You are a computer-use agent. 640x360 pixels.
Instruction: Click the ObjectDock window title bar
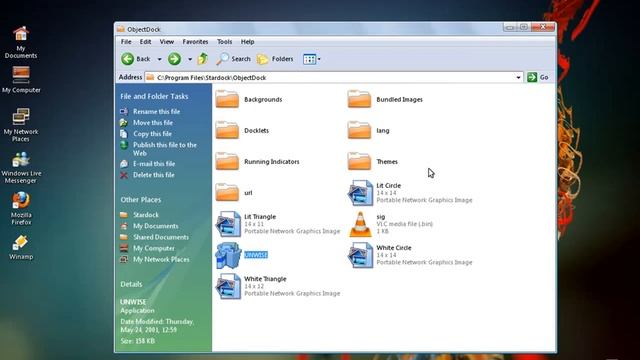tap(310, 29)
